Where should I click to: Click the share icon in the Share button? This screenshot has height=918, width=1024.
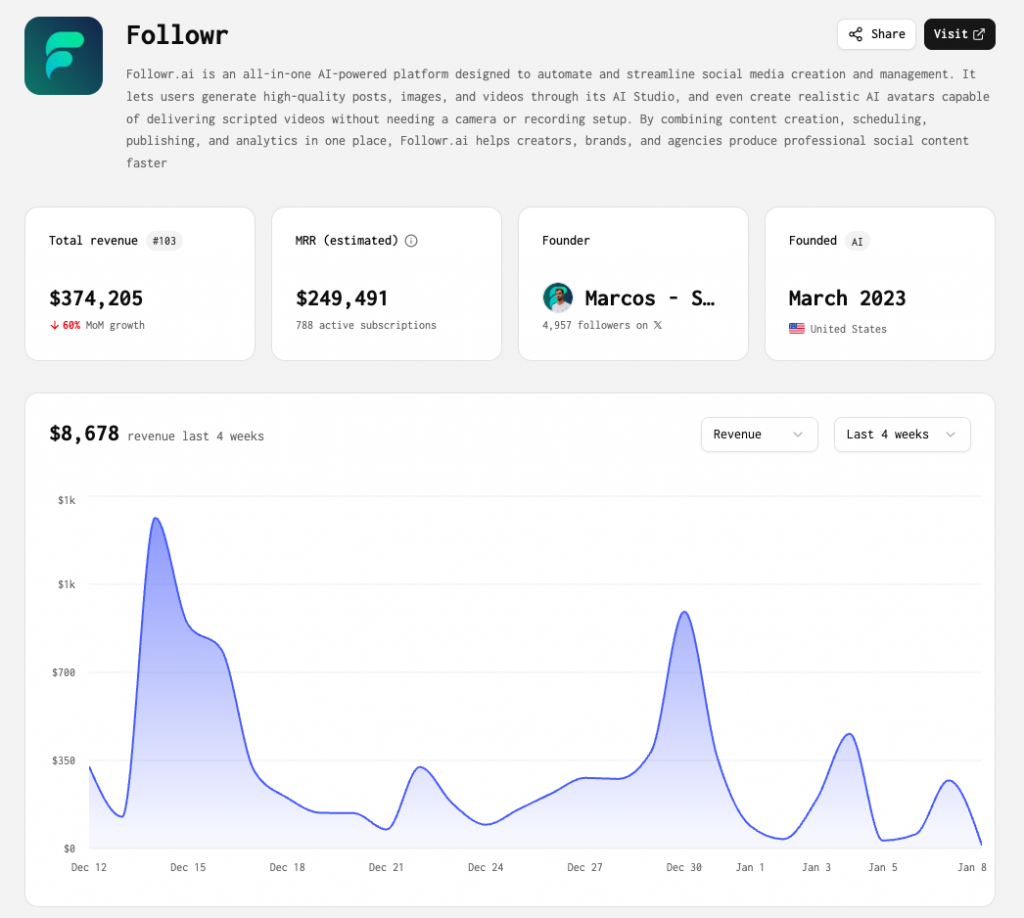(856, 34)
